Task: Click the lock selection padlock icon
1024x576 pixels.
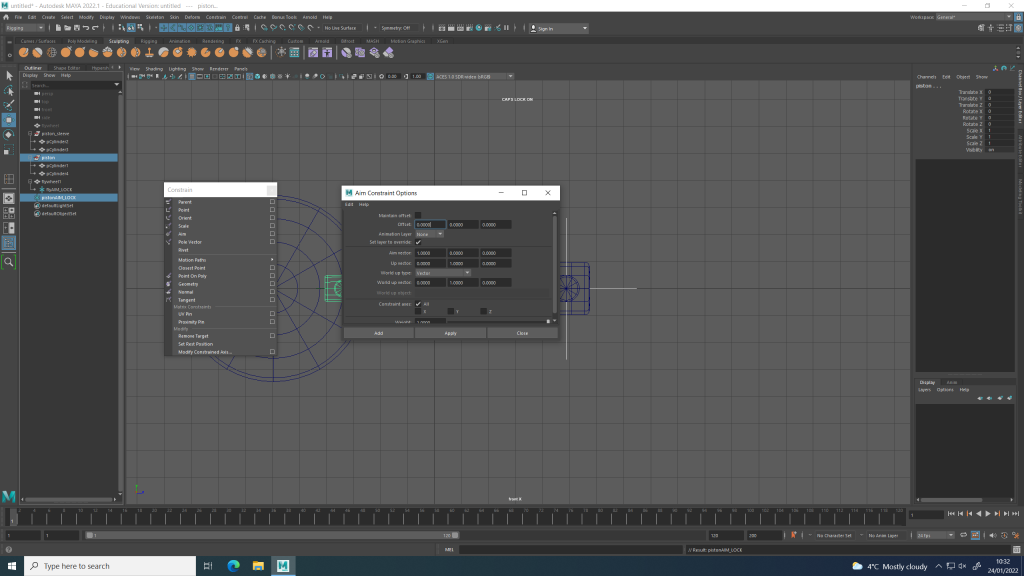Action: [237, 28]
